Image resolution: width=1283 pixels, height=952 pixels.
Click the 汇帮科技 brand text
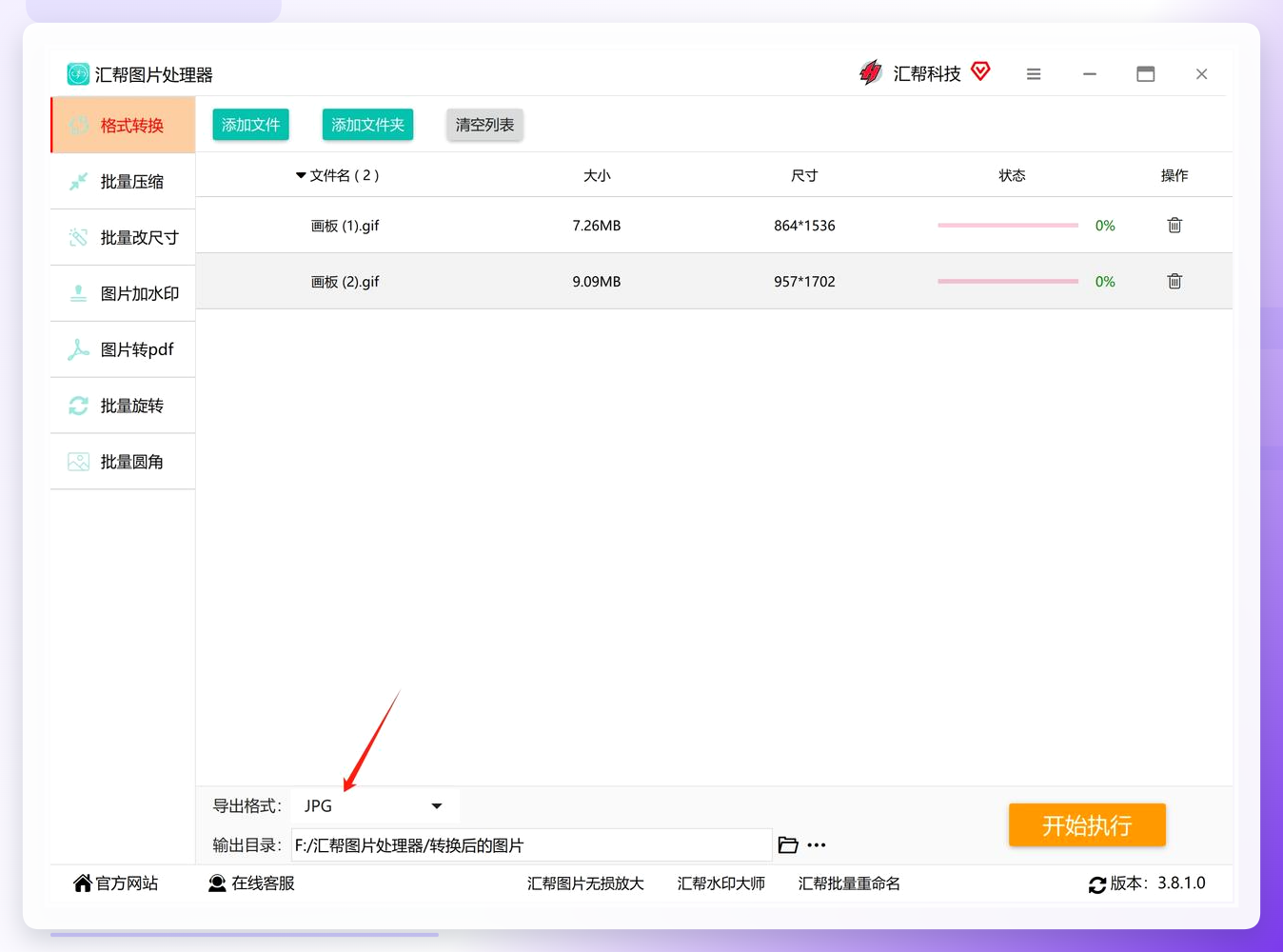click(x=927, y=73)
